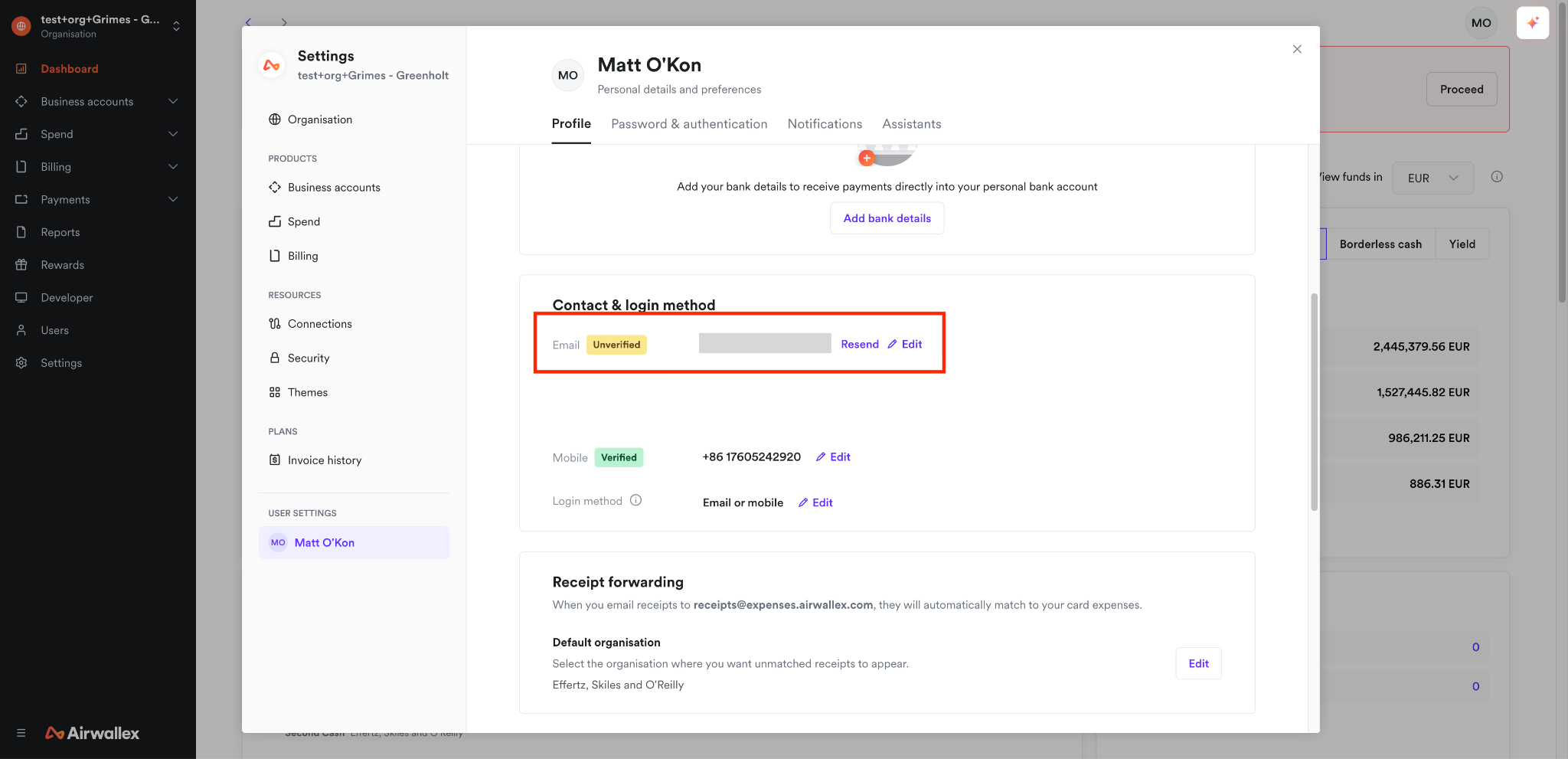Open Settings gear in main sidebar
The width and height of the screenshot is (1568, 759).
(21, 363)
